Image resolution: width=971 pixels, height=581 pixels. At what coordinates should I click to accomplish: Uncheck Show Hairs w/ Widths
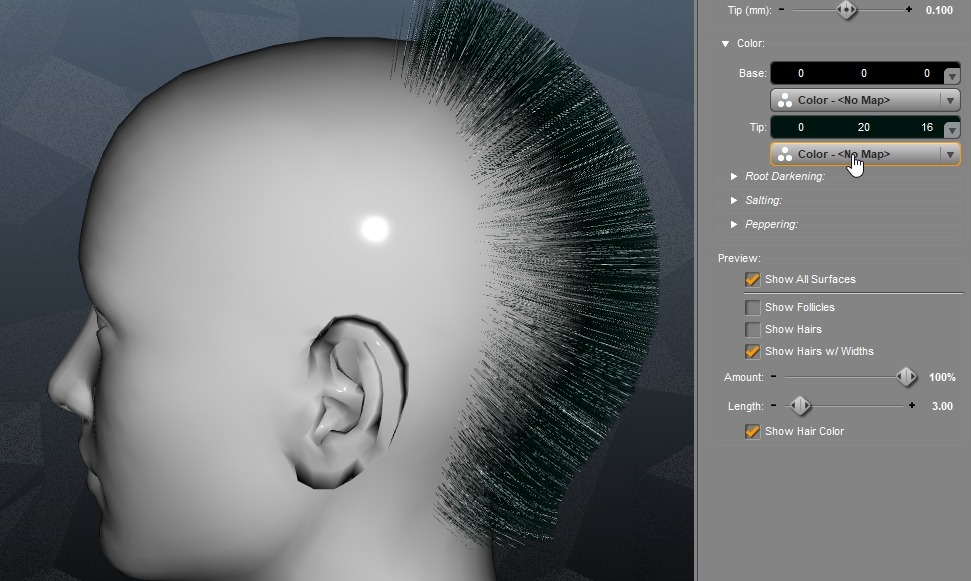[752, 352]
